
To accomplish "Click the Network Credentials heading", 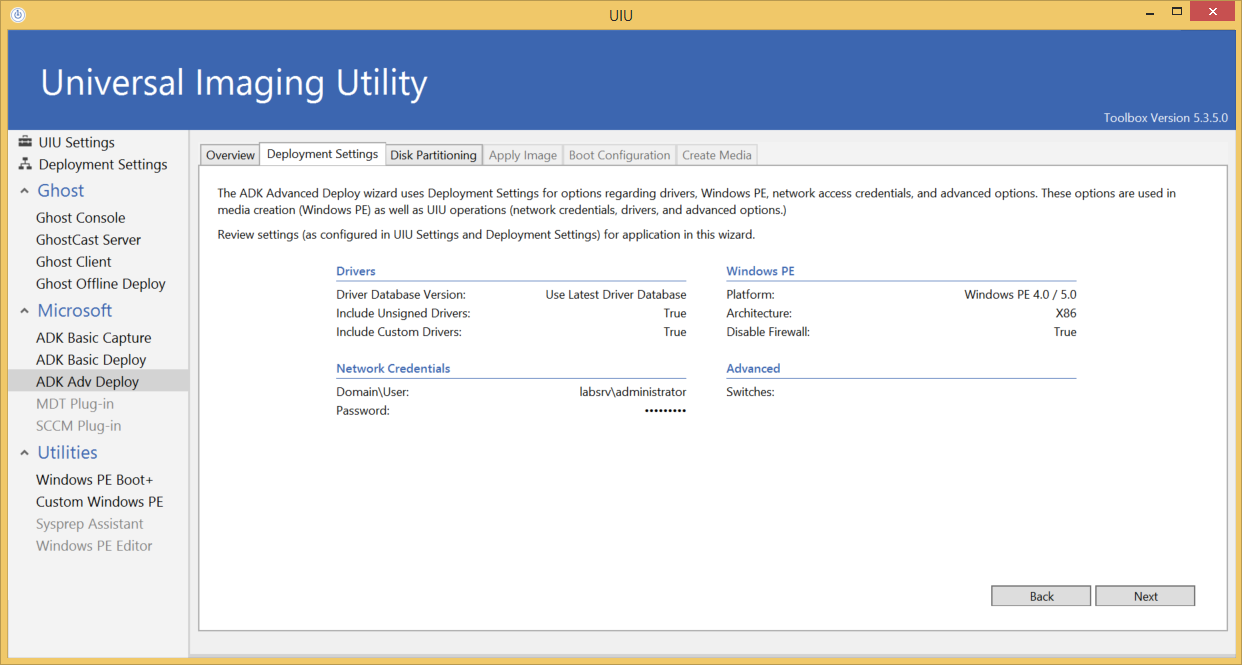I will pos(393,368).
